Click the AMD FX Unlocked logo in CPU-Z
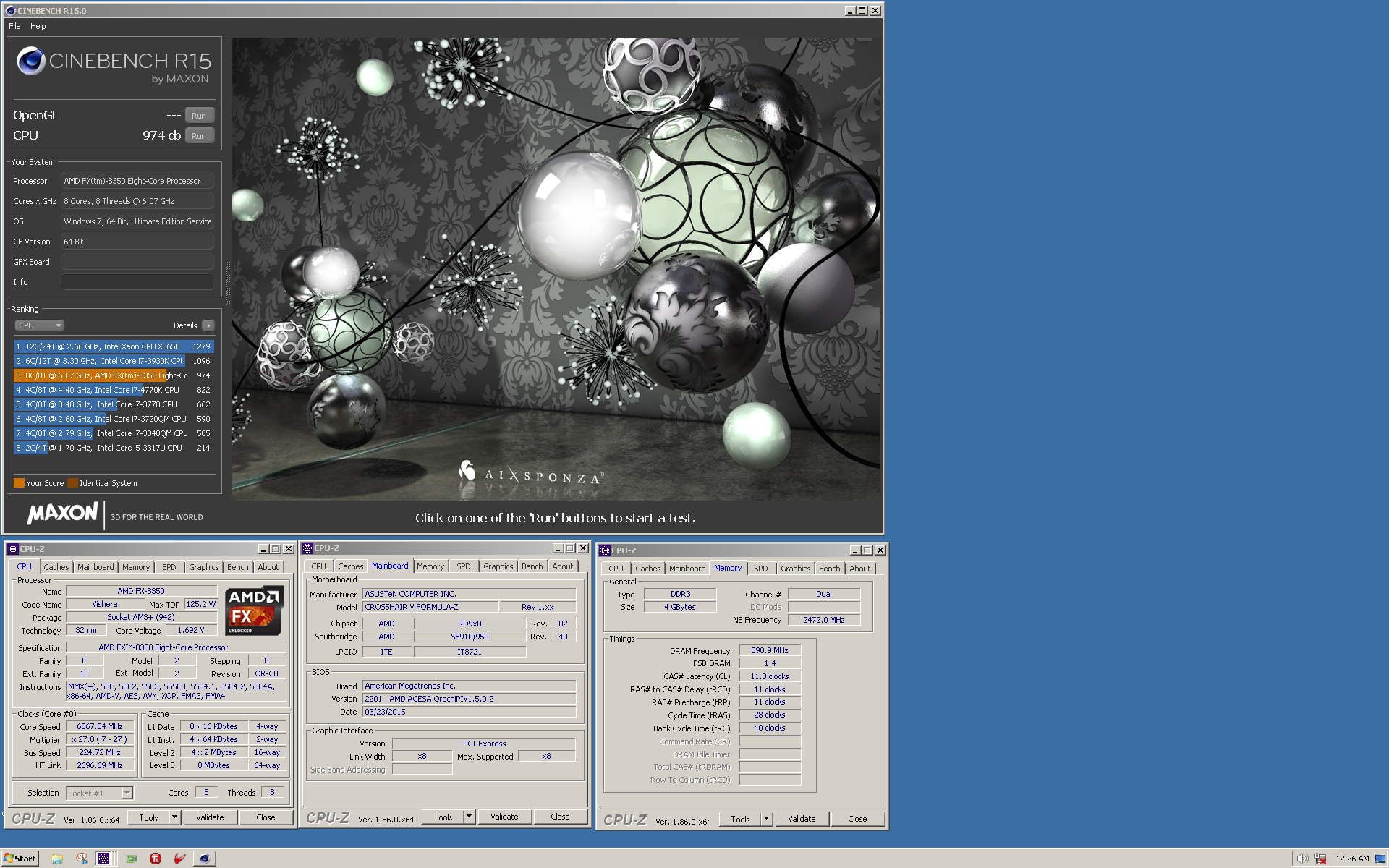The height and width of the screenshot is (868, 1389). click(253, 611)
